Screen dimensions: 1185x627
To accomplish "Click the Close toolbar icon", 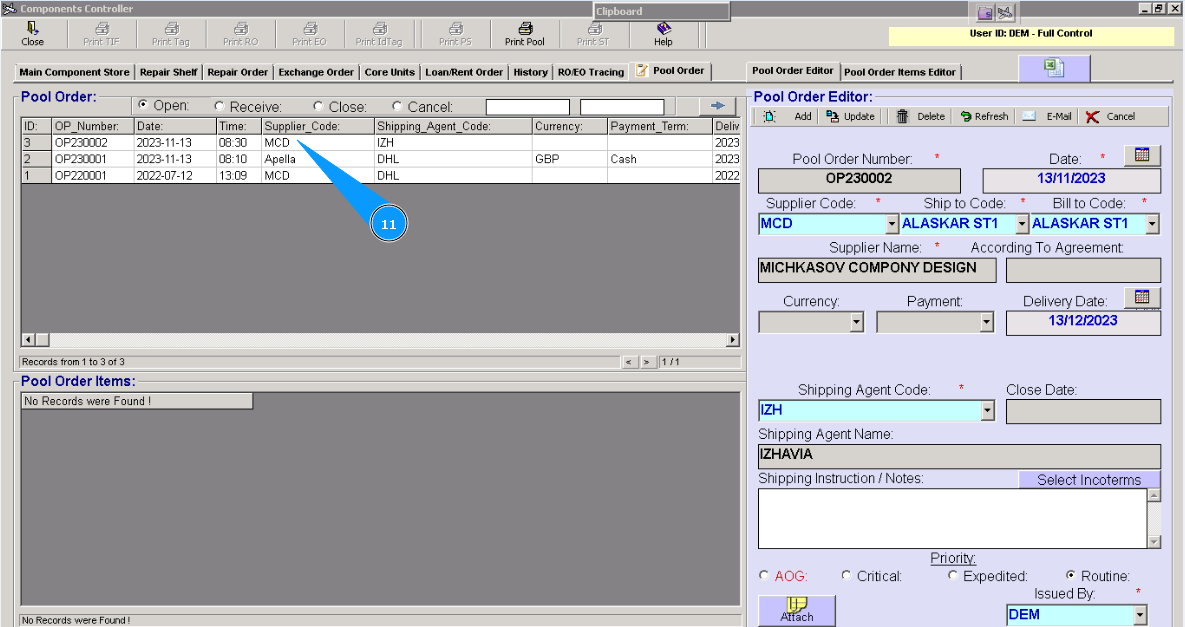I will coord(32,34).
